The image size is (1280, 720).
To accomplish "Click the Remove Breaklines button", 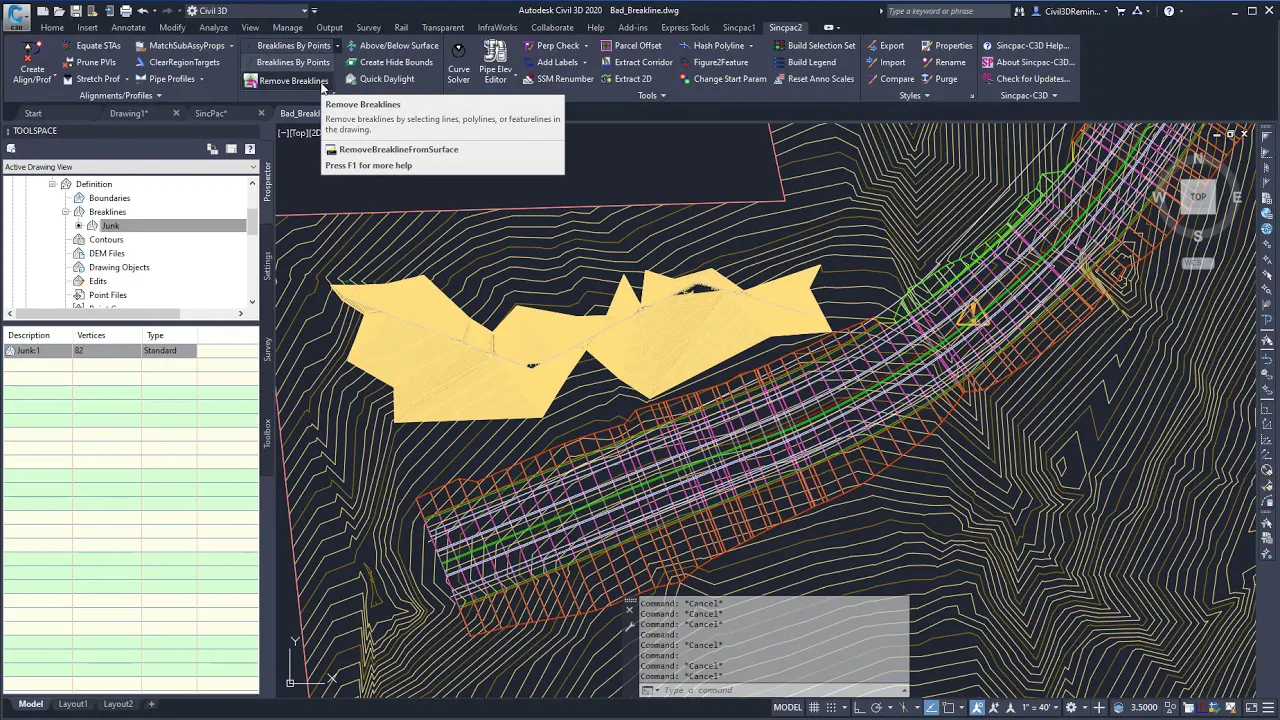I will click(x=286, y=80).
